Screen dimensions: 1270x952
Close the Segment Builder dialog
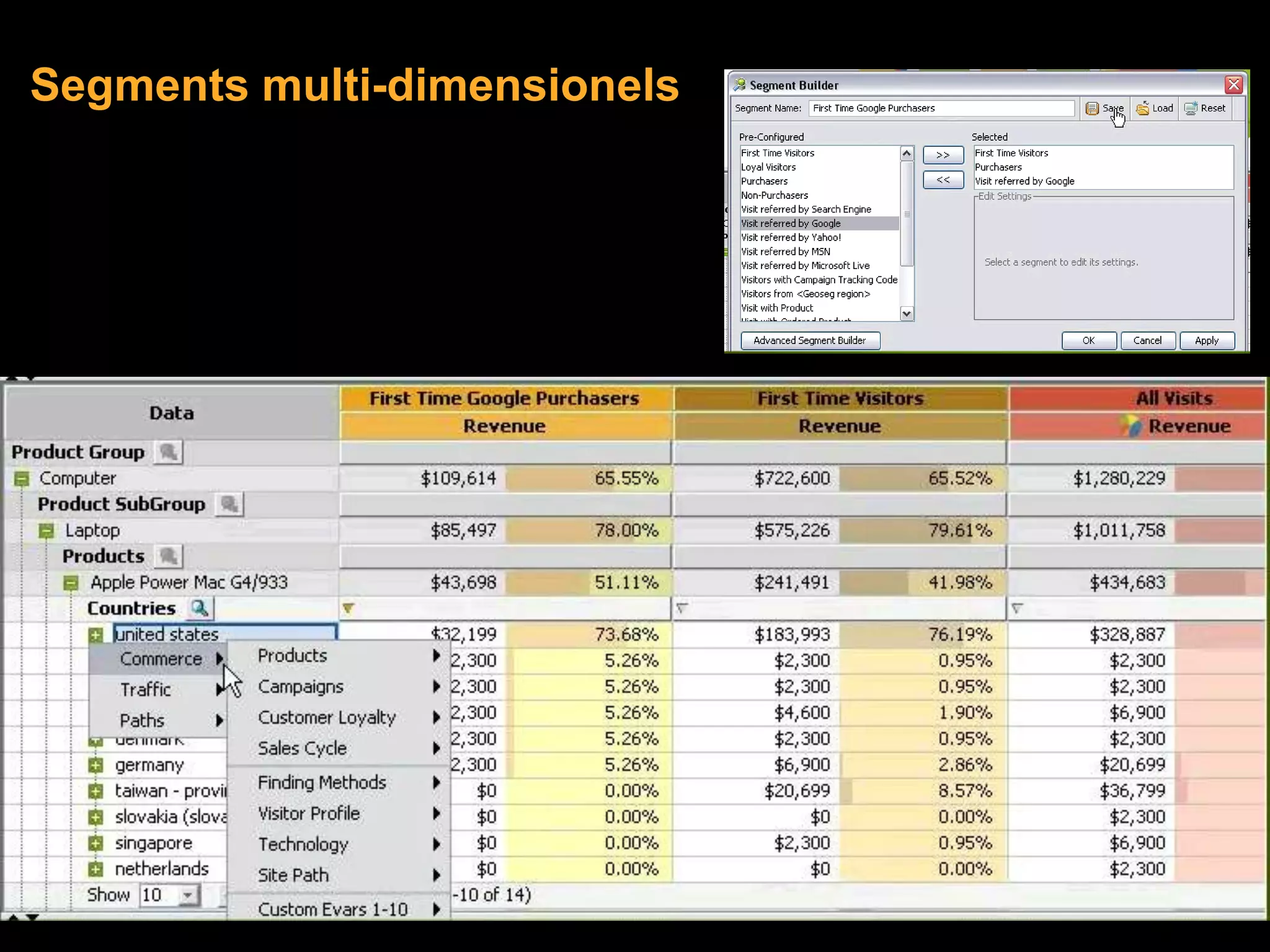1233,84
